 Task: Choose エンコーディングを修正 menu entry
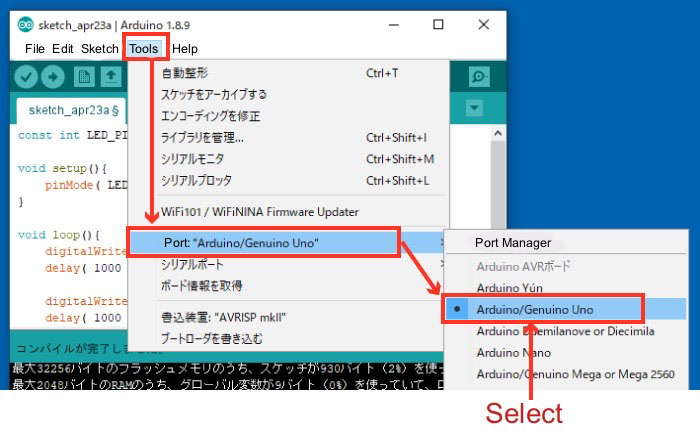click(288, 116)
